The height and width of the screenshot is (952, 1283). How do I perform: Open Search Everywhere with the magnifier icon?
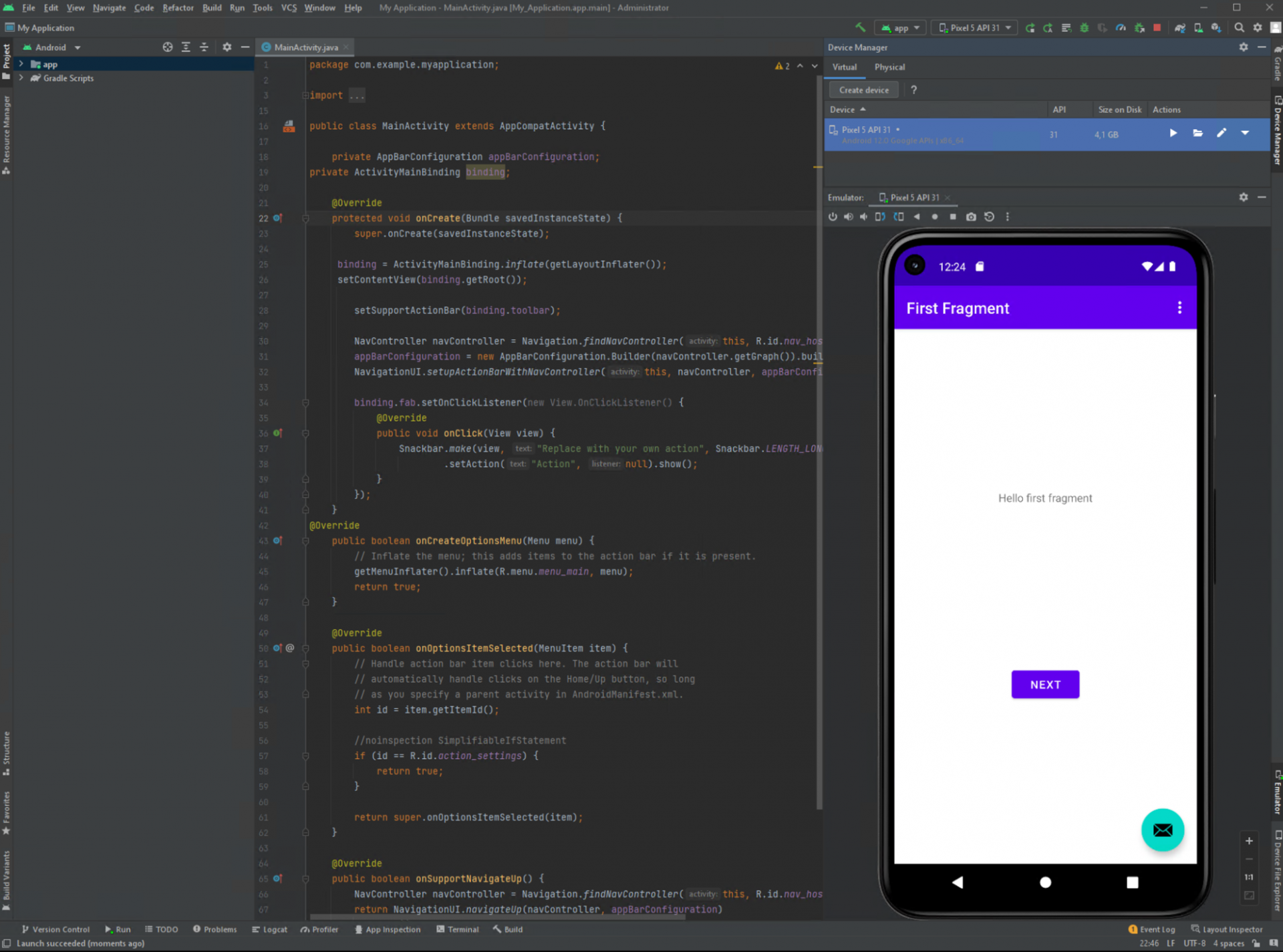(1240, 27)
